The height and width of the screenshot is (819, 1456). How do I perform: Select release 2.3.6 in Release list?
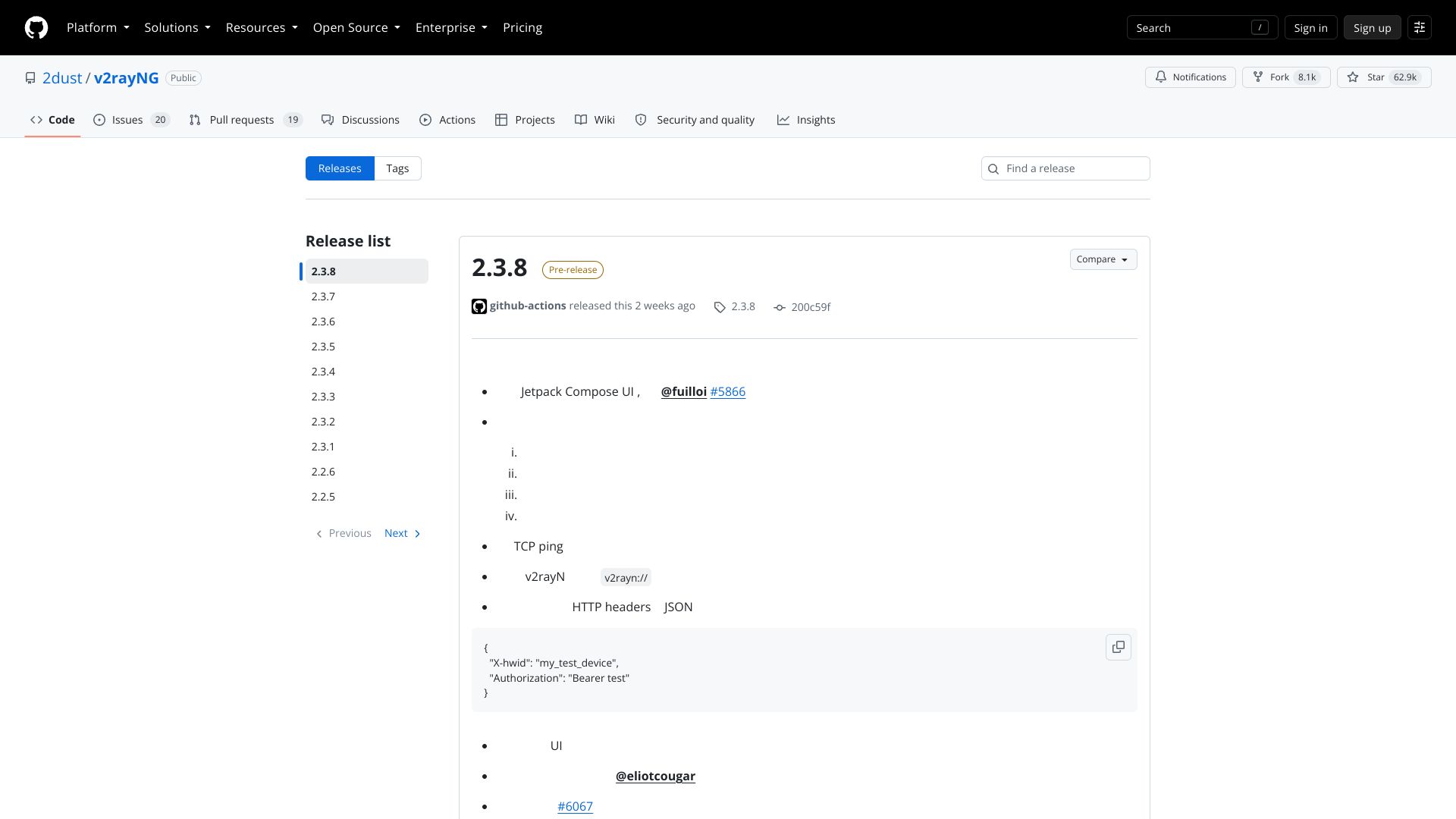[367, 322]
